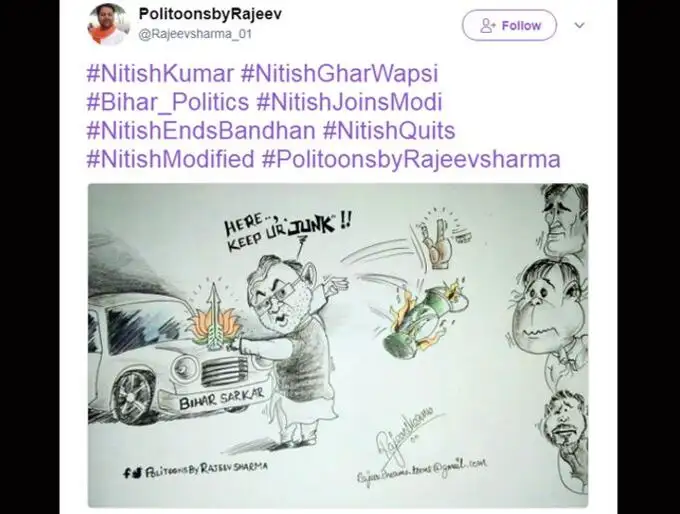Open the #NitishQuits hashtag
The image size is (680, 514).
(x=389, y=131)
